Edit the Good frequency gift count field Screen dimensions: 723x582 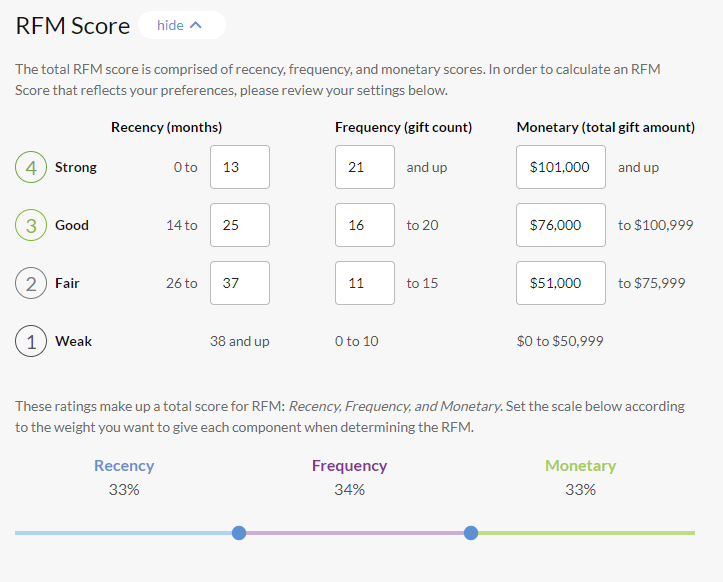(364, 225)
